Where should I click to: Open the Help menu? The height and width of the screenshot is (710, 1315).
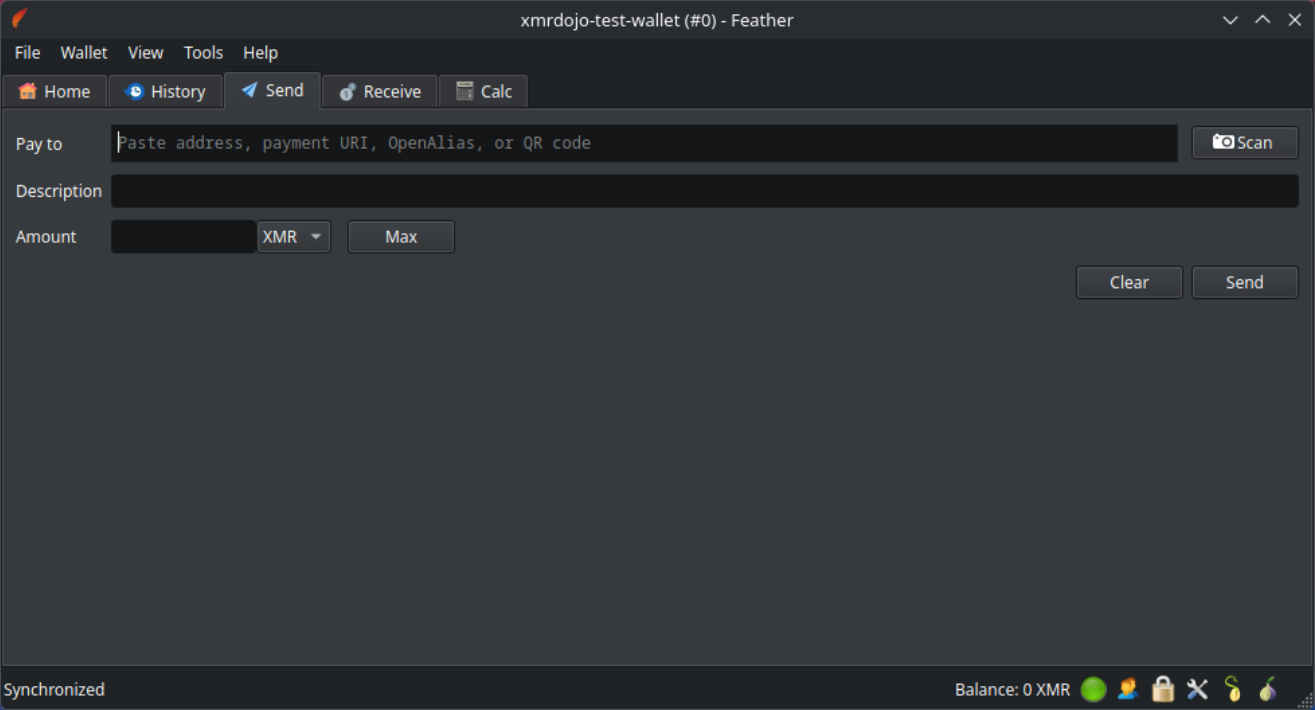point(260,53)
